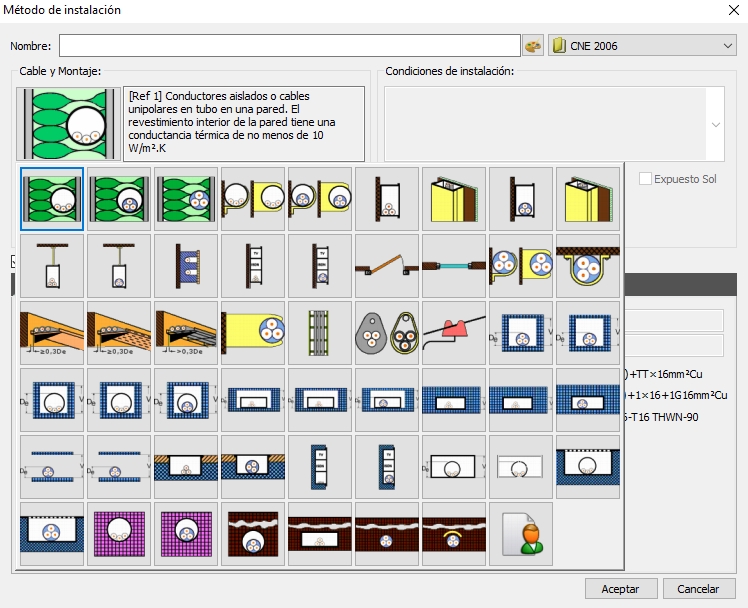Select first magenta grid conduit icon
This screenshot has height=608, width=748.
(x=118, y=534)
